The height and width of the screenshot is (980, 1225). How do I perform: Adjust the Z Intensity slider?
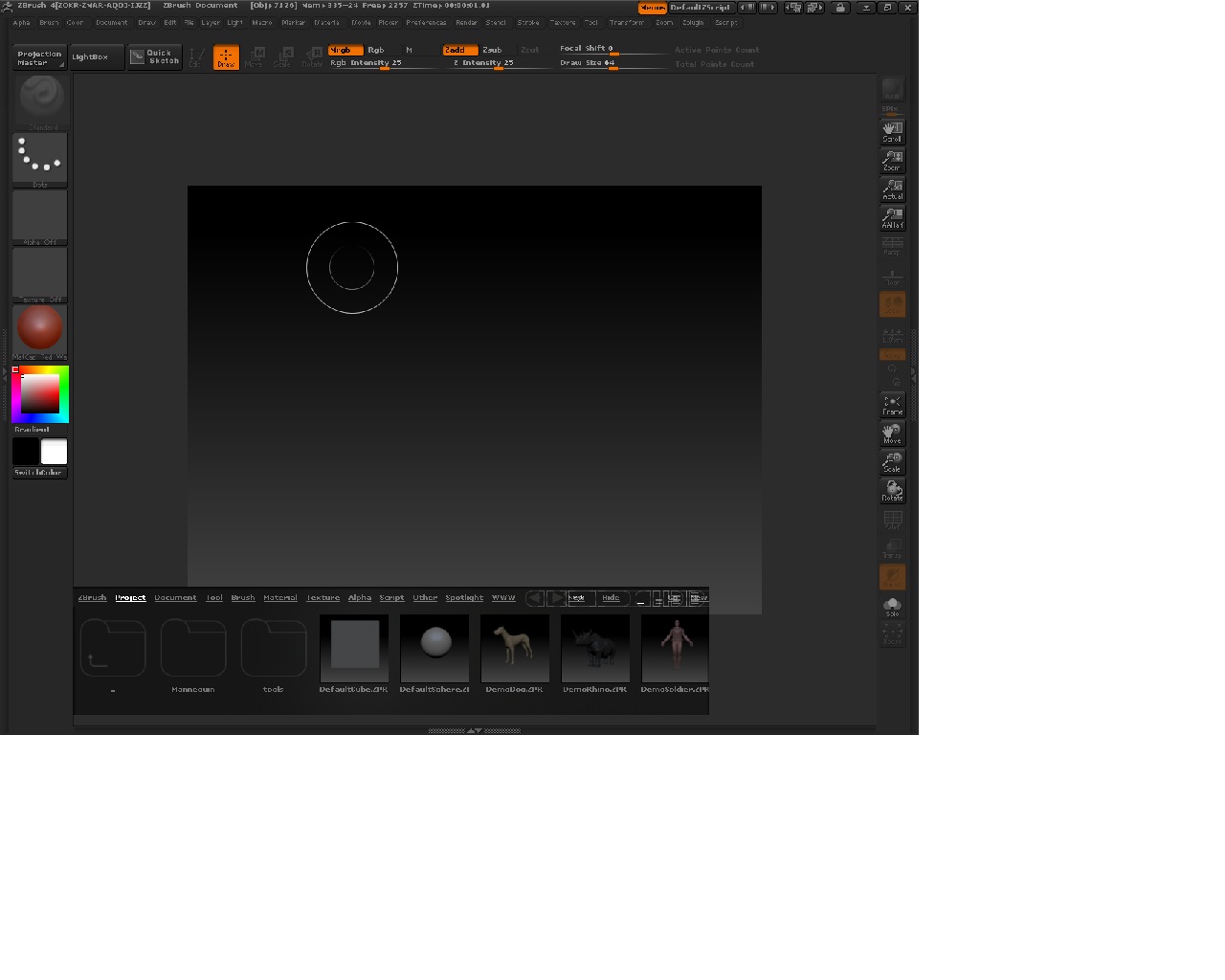click(x=498, y=63)
